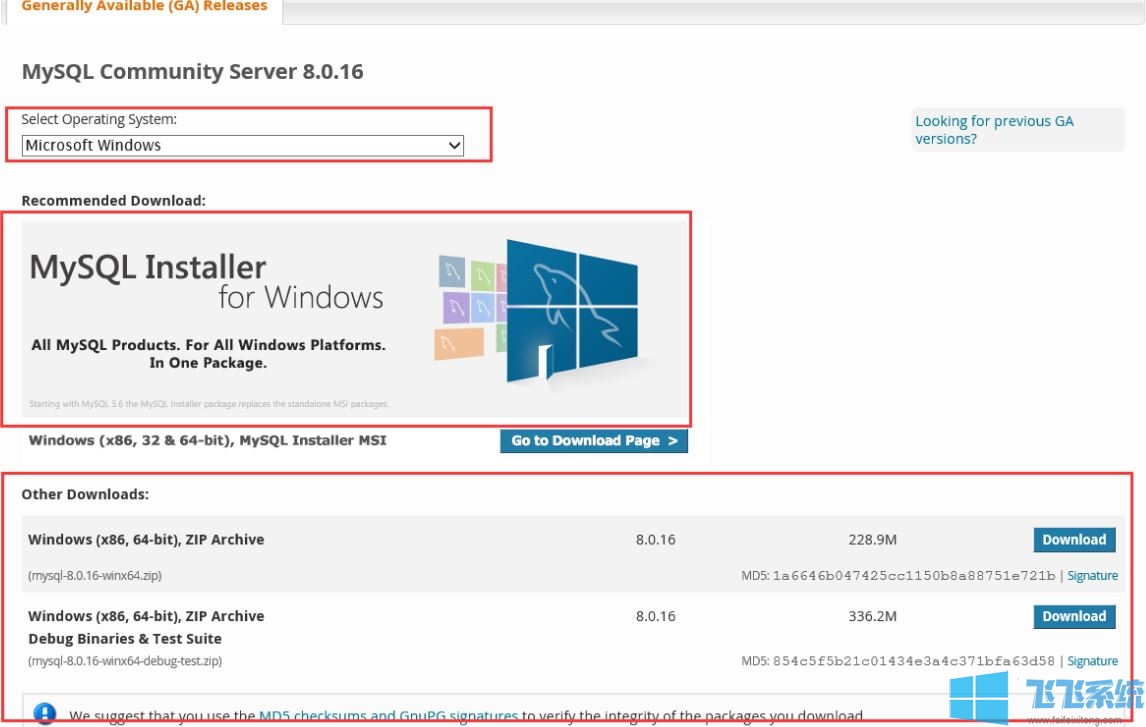Open the Select Operating System dropdown
Screen dimensions: 1146x727
(x=243, y=146)
